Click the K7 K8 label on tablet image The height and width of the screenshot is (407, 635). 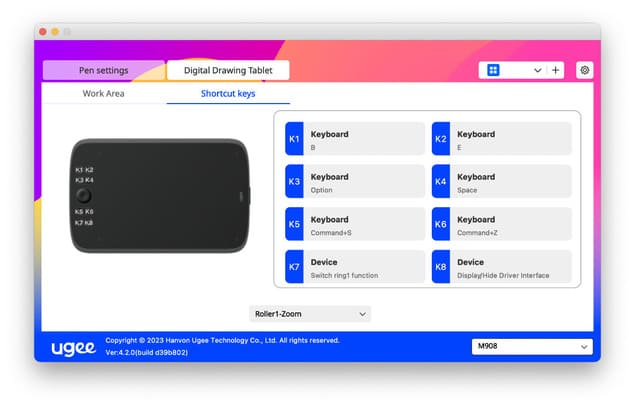tap(84, 223)
